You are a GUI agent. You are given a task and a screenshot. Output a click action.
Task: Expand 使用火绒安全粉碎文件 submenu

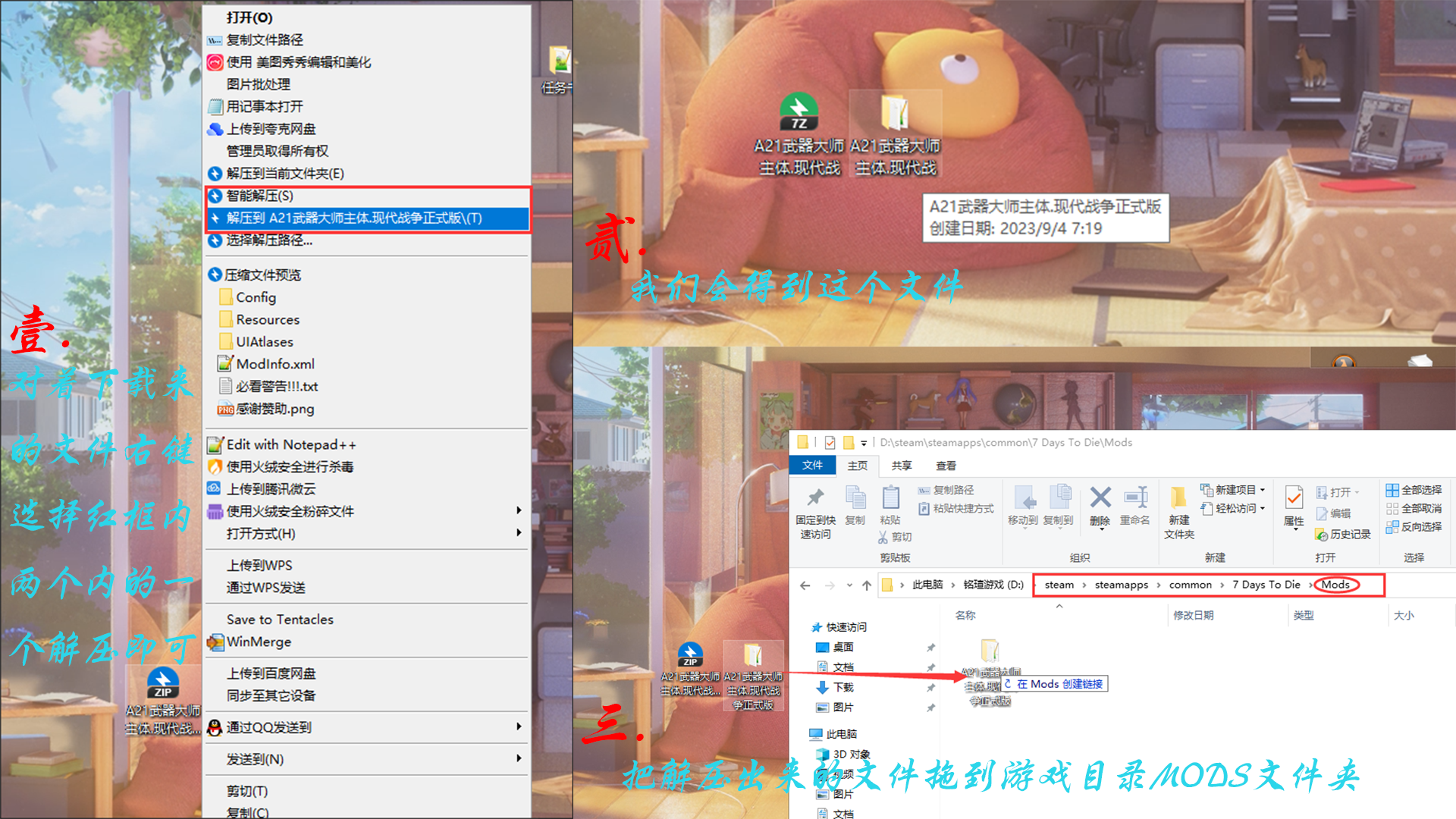(367, 511)
